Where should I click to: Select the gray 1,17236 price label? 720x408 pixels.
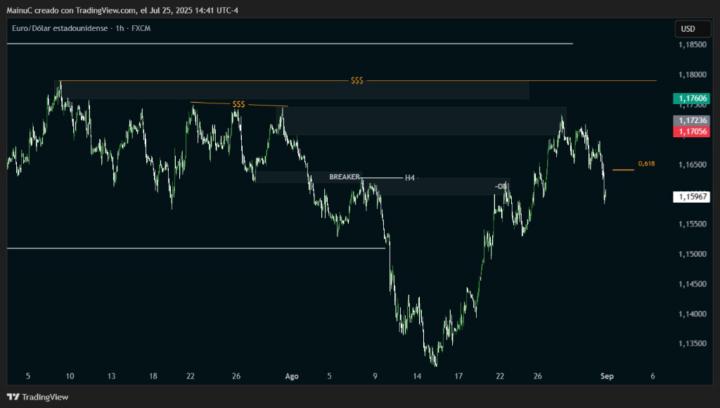coord(692,121)
